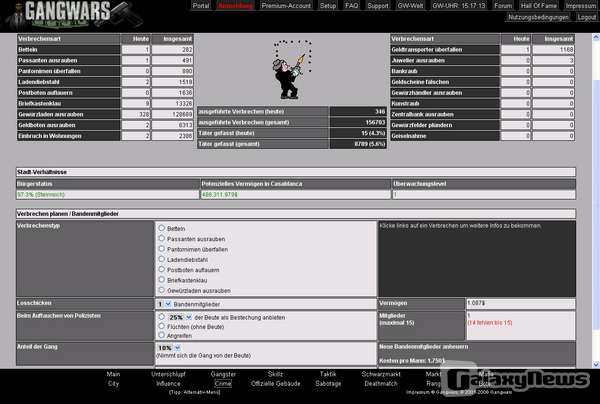
Task: Choose Flüchten (ohne Beute) option
Action: tap(162, 326)
